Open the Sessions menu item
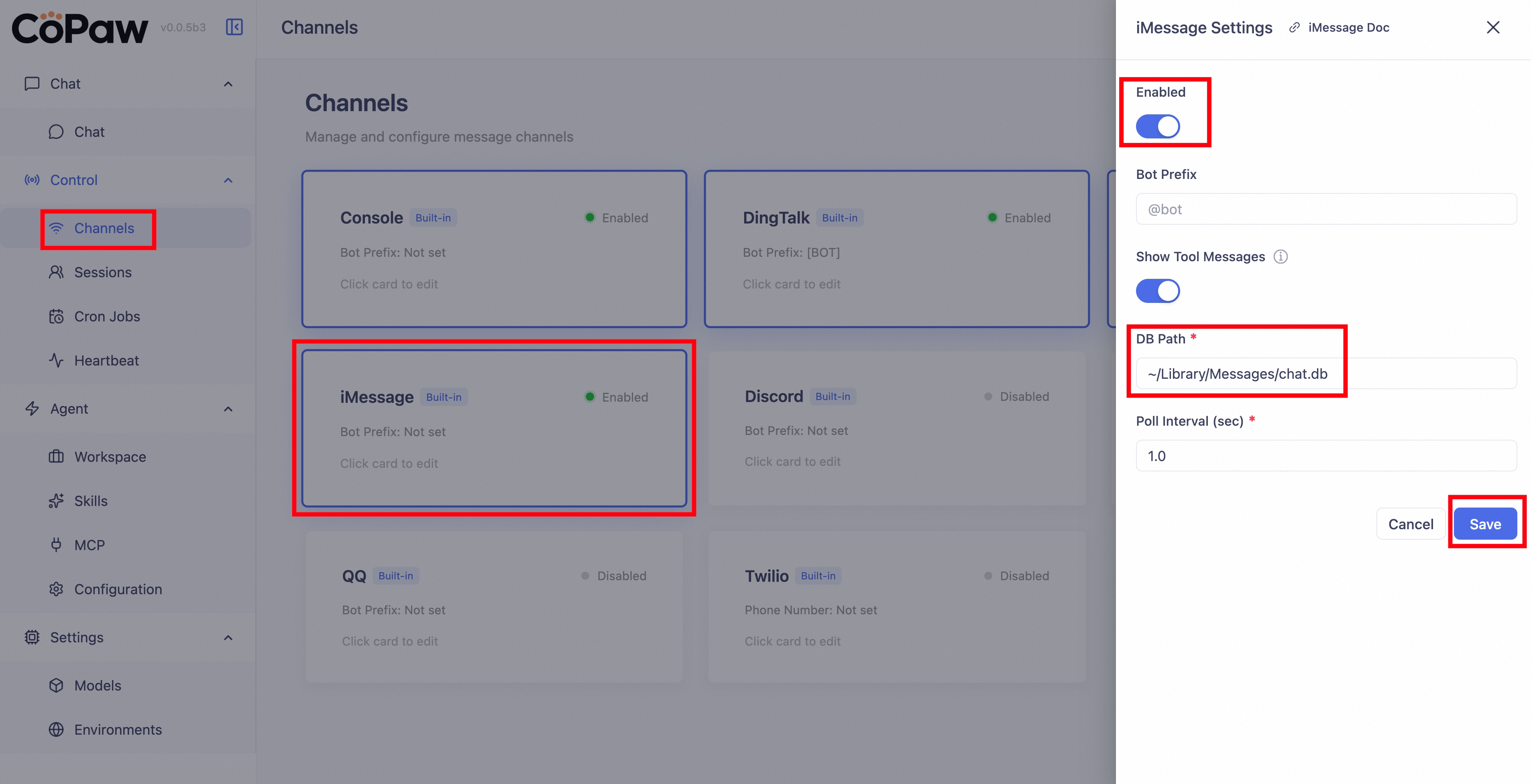1531x784 pixels. point(103,272)
